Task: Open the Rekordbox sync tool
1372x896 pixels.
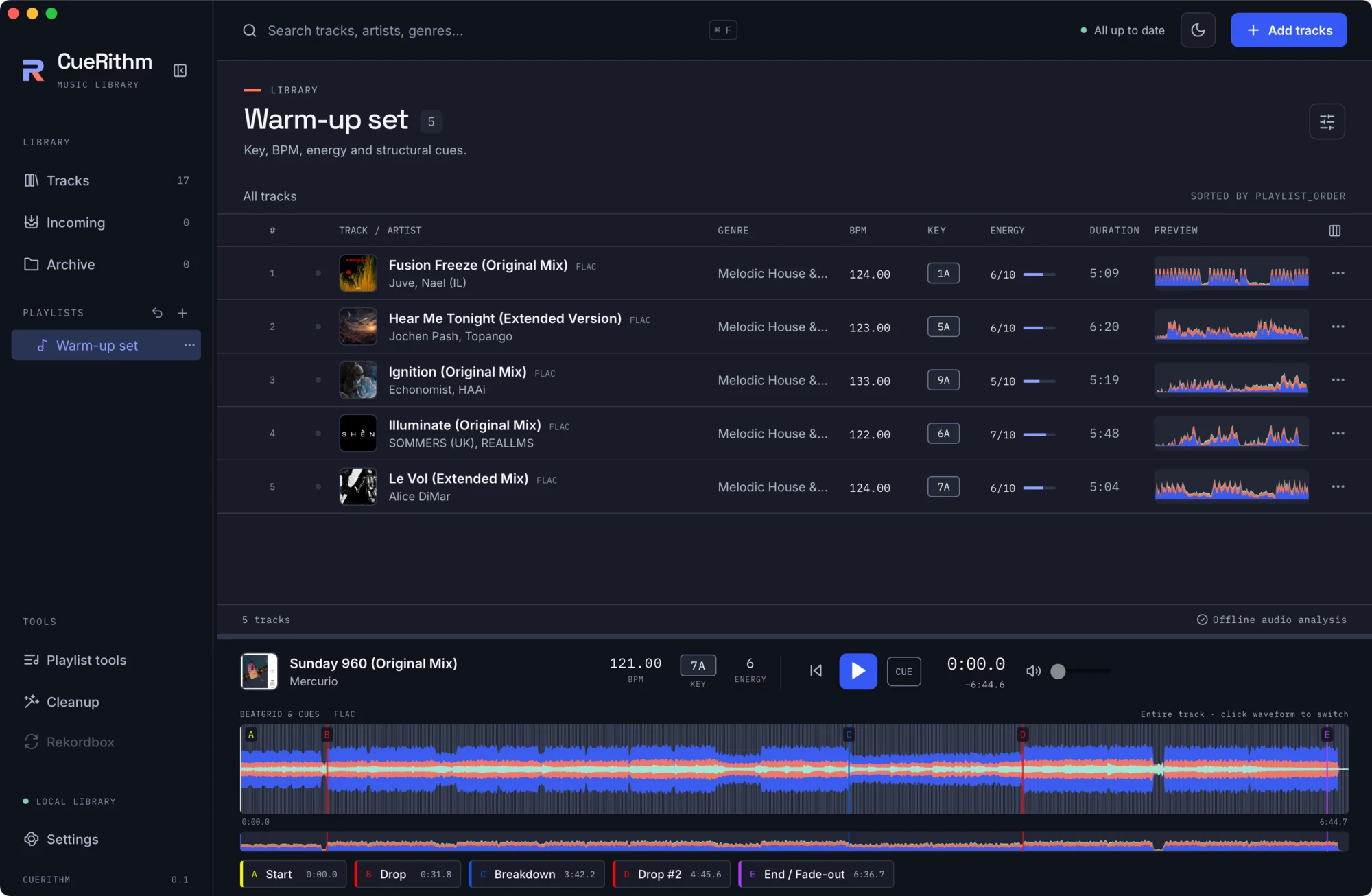Action: (106, 742)
